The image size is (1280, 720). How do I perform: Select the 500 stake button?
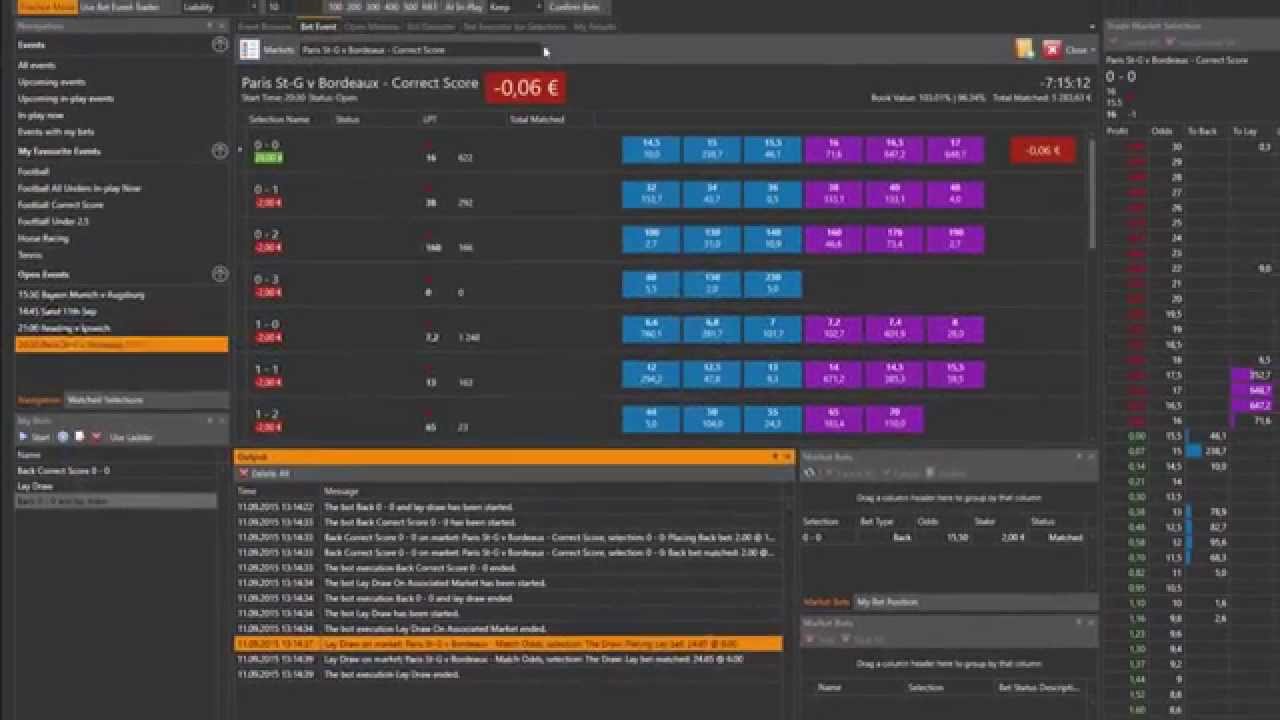click(x=412, y=6)
